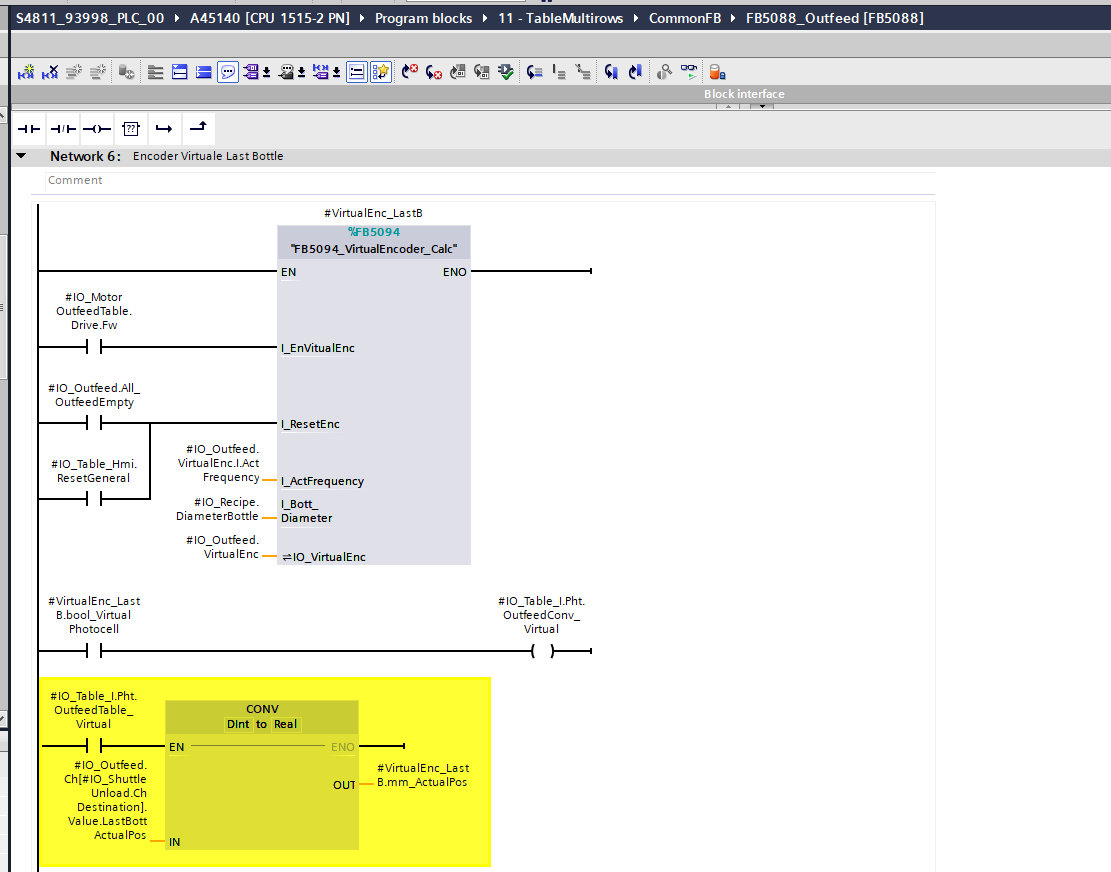Click the check block consistency green-check icon
This screenshot has height=872, width=1111.
click(506, 72)
